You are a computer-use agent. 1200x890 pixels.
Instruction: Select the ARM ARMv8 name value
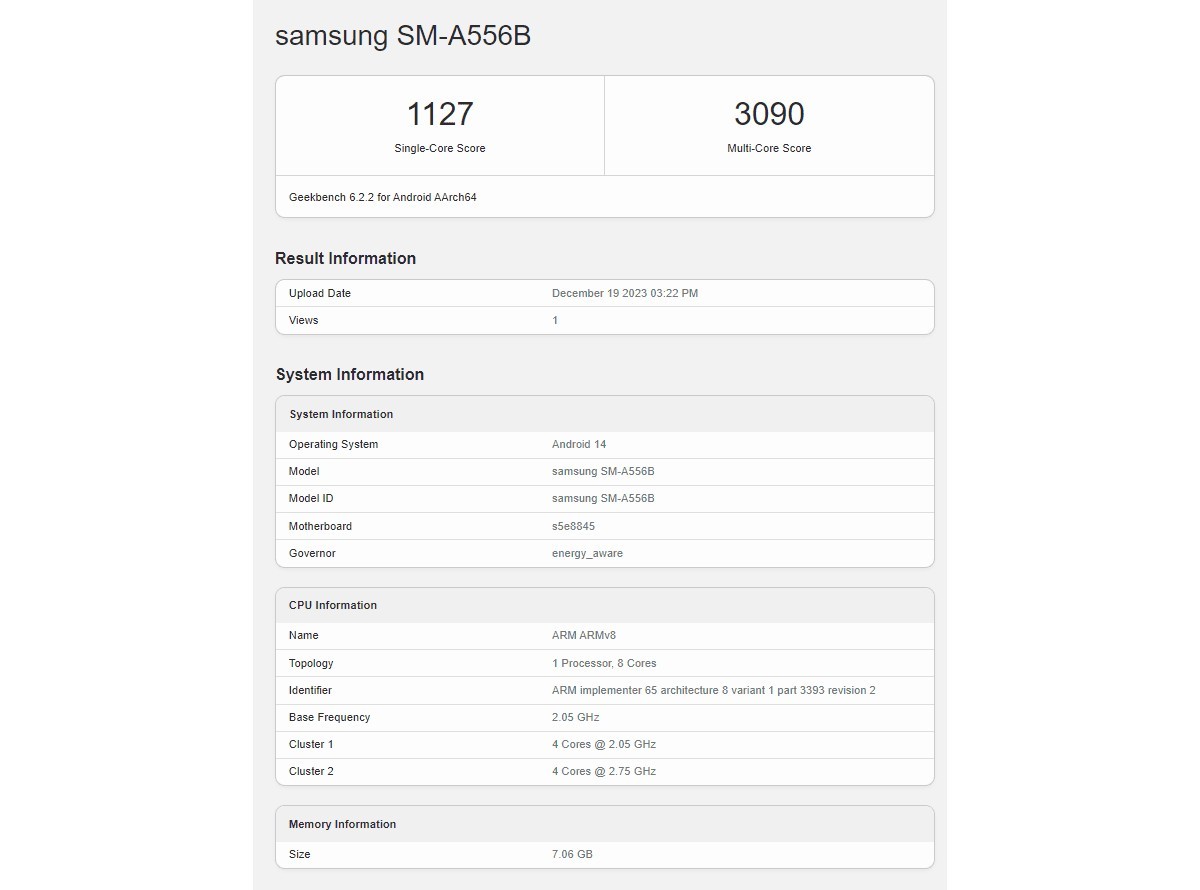click(x=584, y=635)
